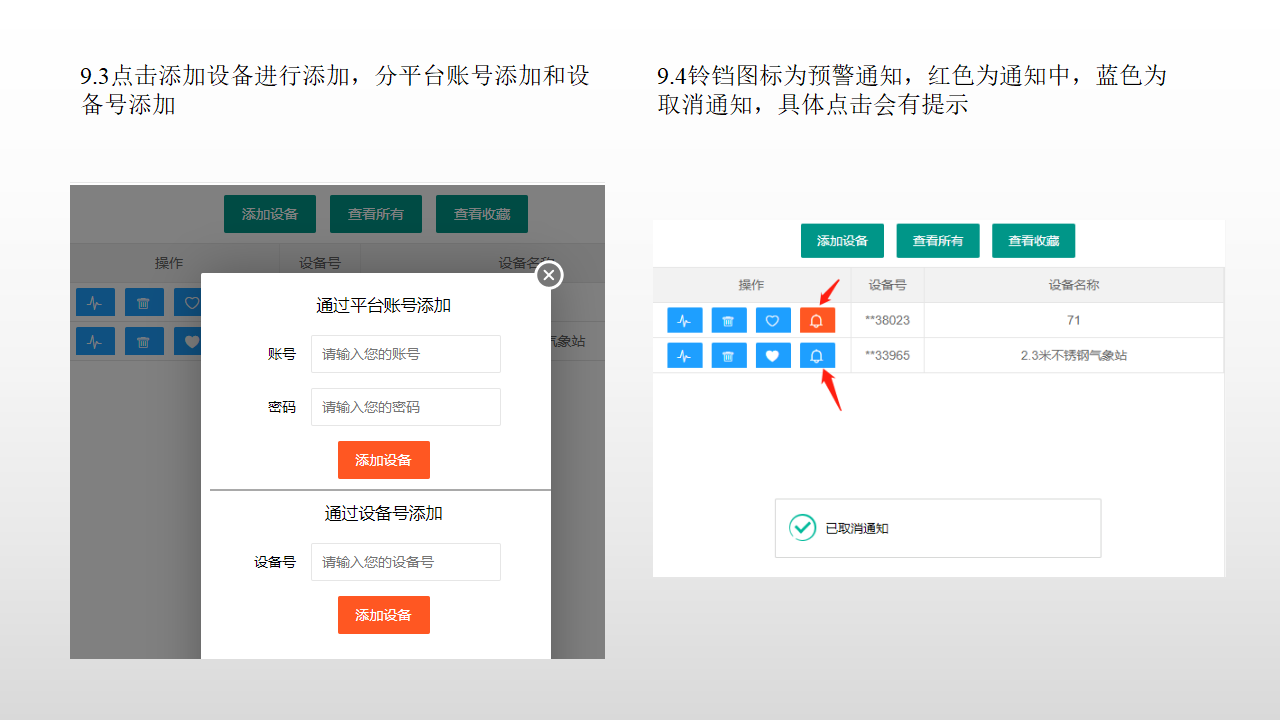Click the 设备号 device number input field

405,562
